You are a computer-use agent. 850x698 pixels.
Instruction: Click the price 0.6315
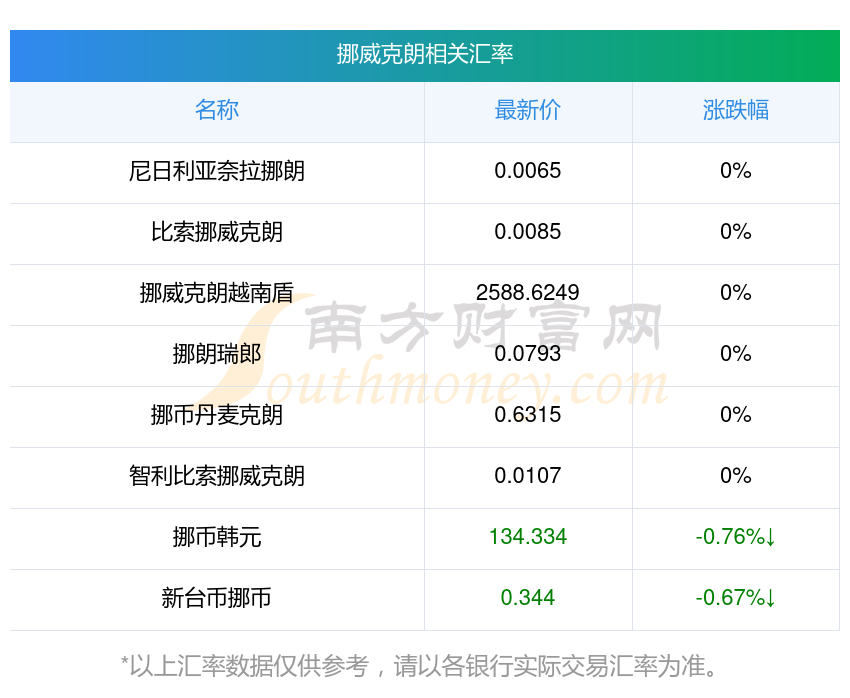pos(527,415)
